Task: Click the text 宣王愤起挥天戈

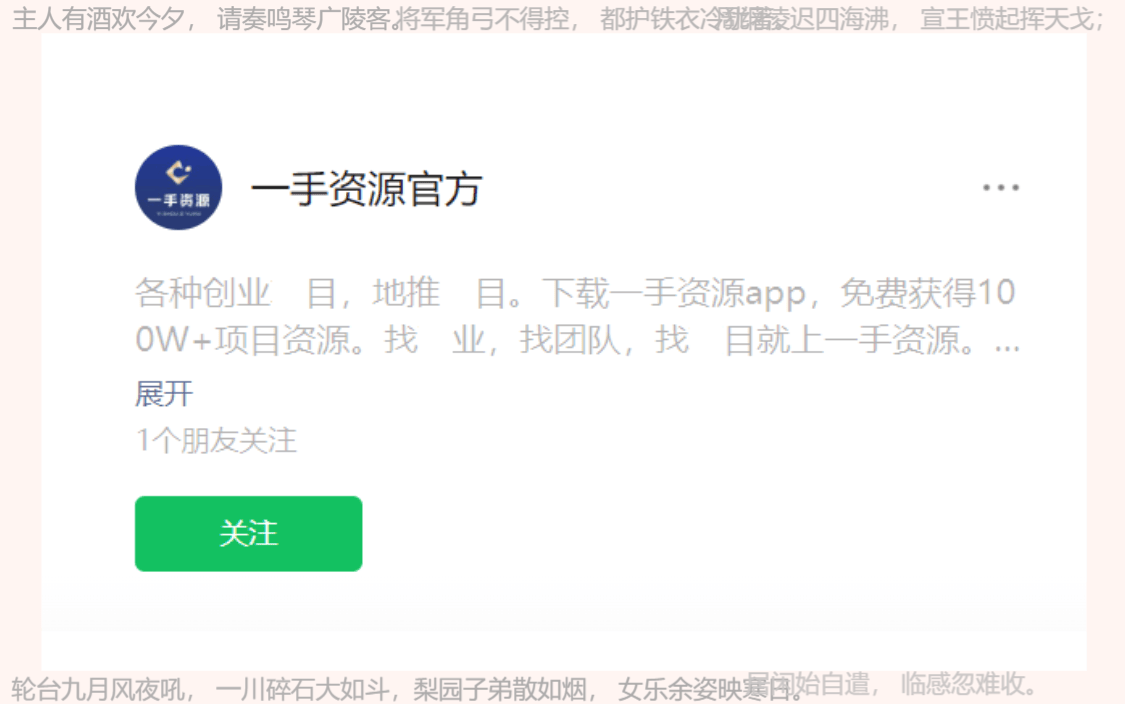Action: click(x=1006, y=19)
